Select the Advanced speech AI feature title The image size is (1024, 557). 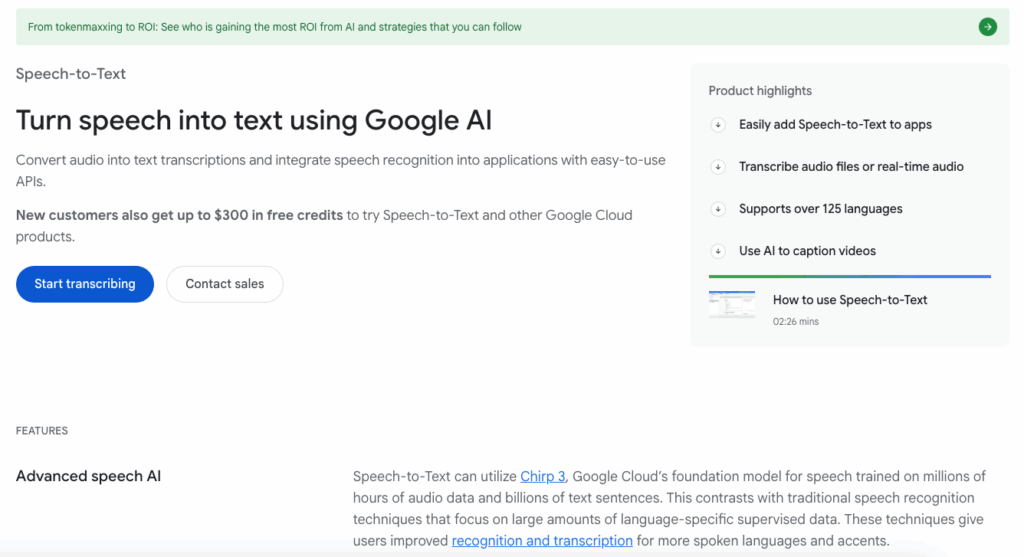click(x=88, y=476)
